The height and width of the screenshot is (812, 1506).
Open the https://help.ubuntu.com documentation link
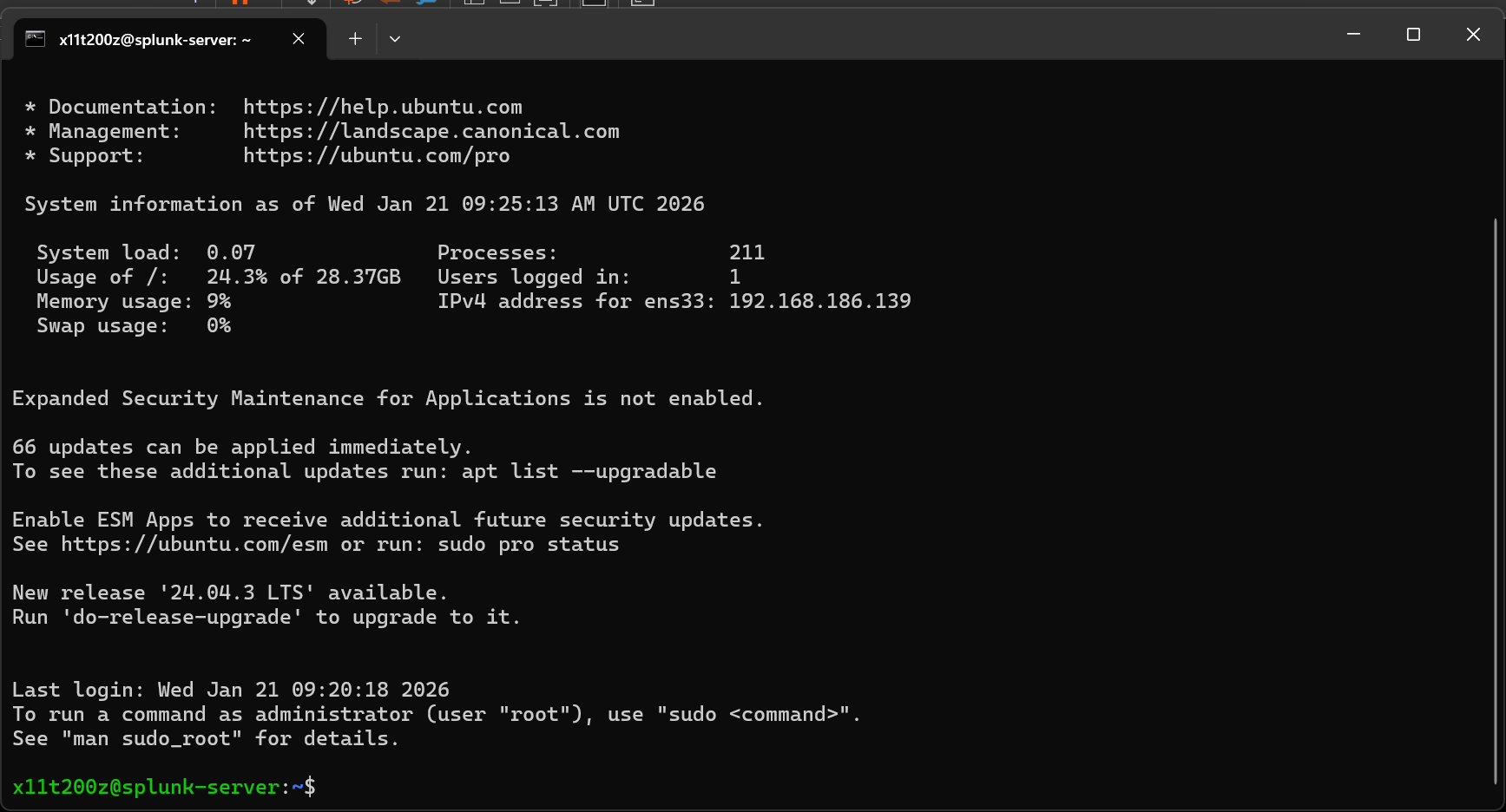pyautogui.click(x=382, y=107)
